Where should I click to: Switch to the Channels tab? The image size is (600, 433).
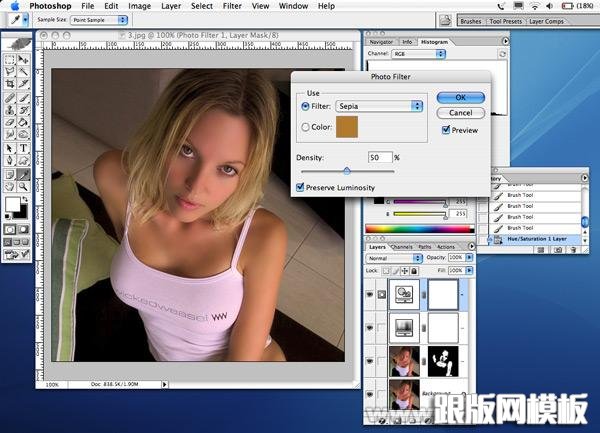tap(402, 247)
